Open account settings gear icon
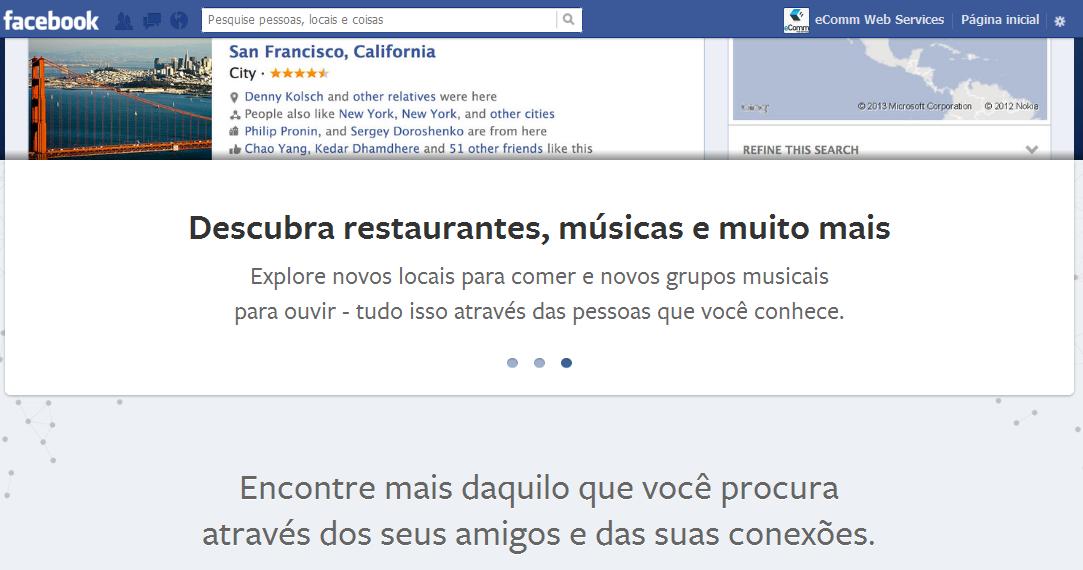The image size is (1083, 570). [x=1060, y=21]
